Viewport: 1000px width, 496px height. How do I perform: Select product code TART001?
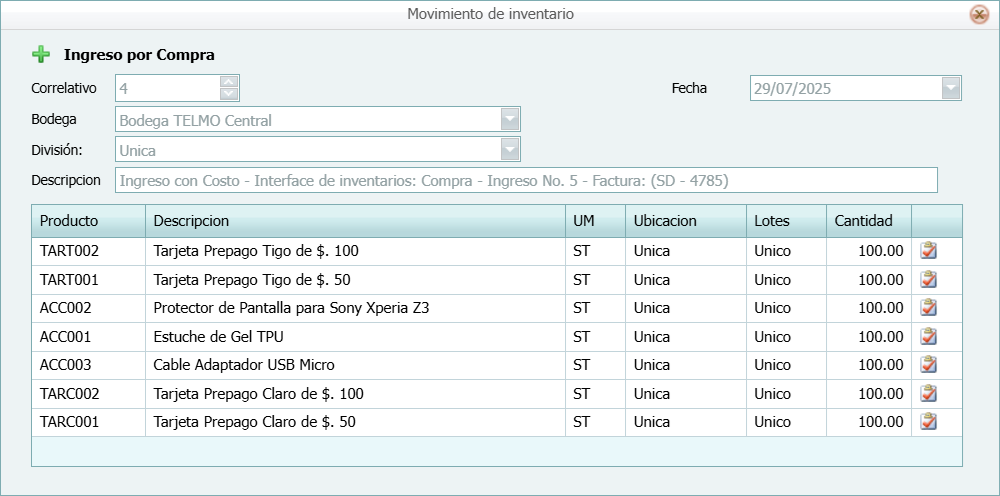click(x=70, y=280)
